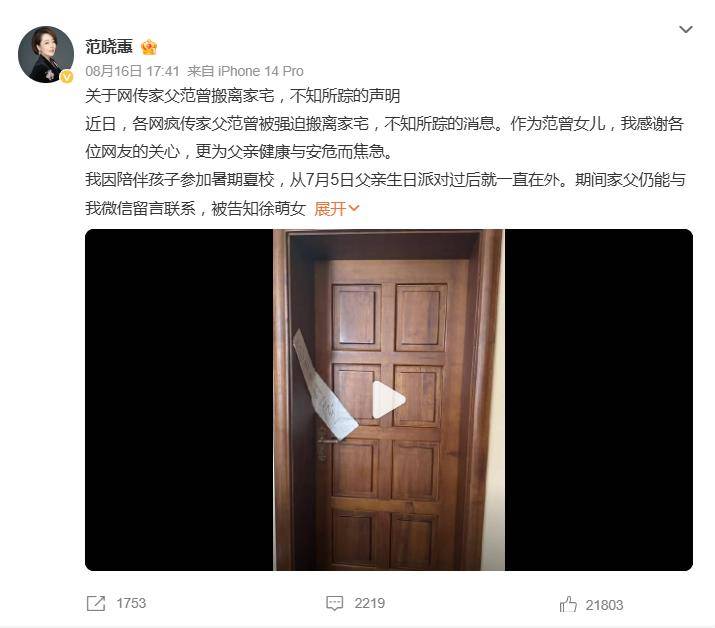Click the 来自 iPhone 14 Pro source
715x628 pixels.
point(245,71)
